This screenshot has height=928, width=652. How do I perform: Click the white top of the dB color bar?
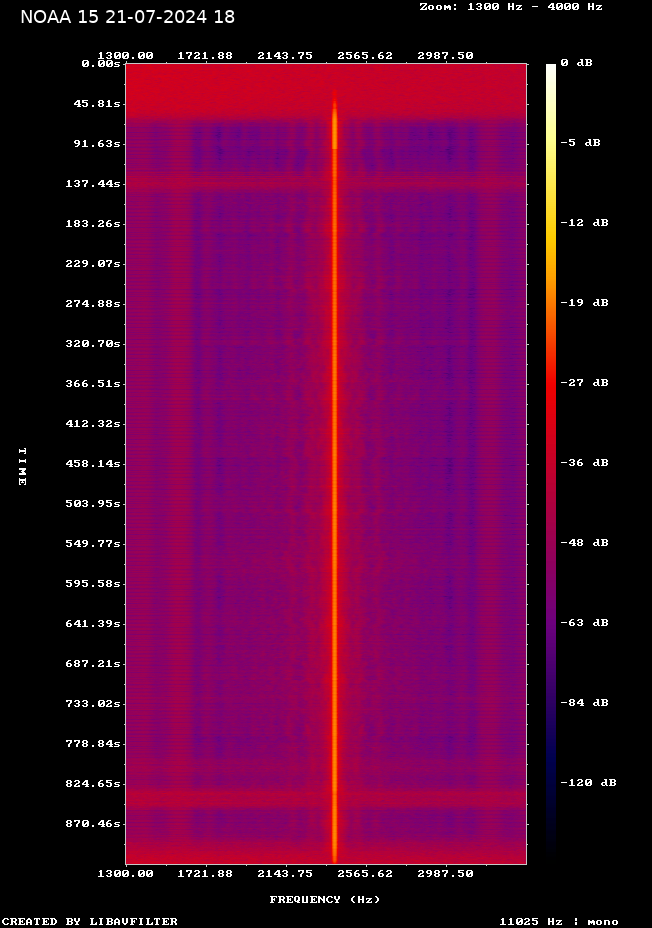[x=551, y=70]
